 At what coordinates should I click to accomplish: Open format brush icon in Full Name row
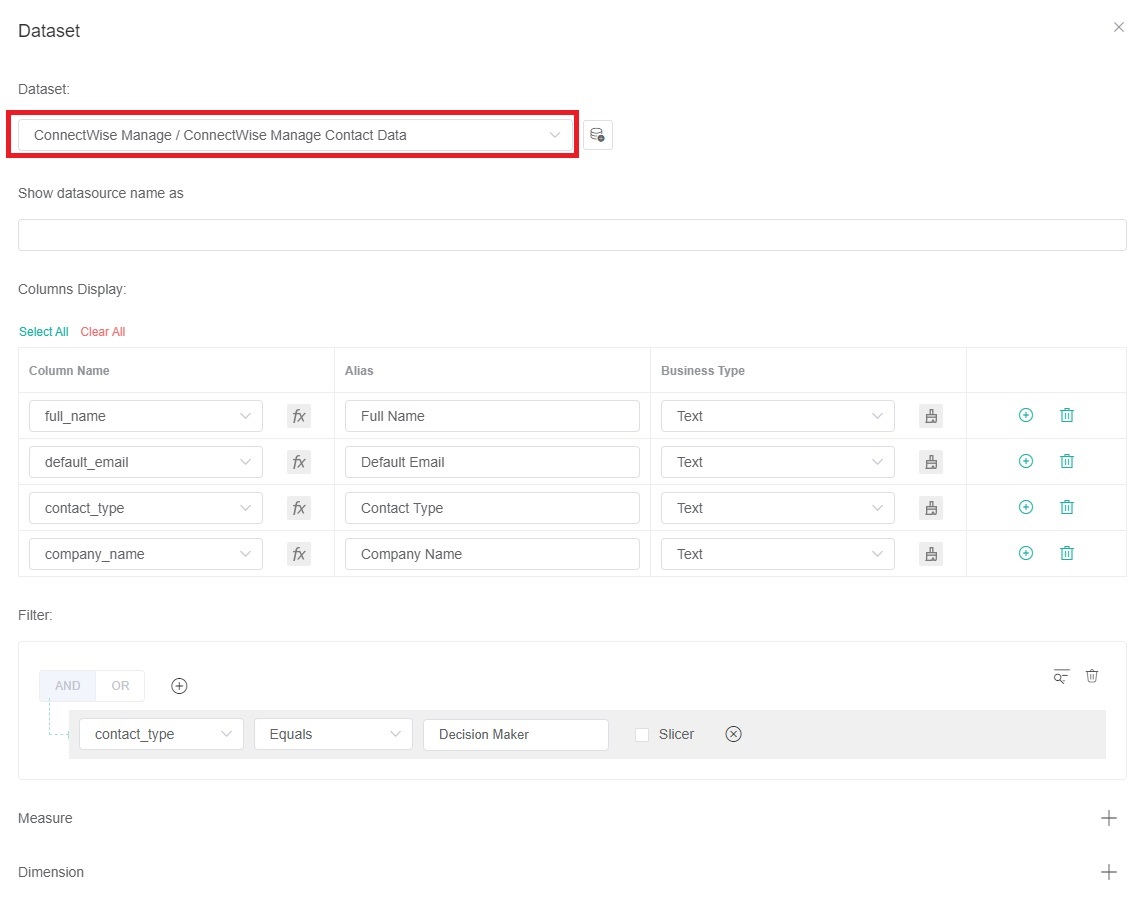tap(931, 416)
